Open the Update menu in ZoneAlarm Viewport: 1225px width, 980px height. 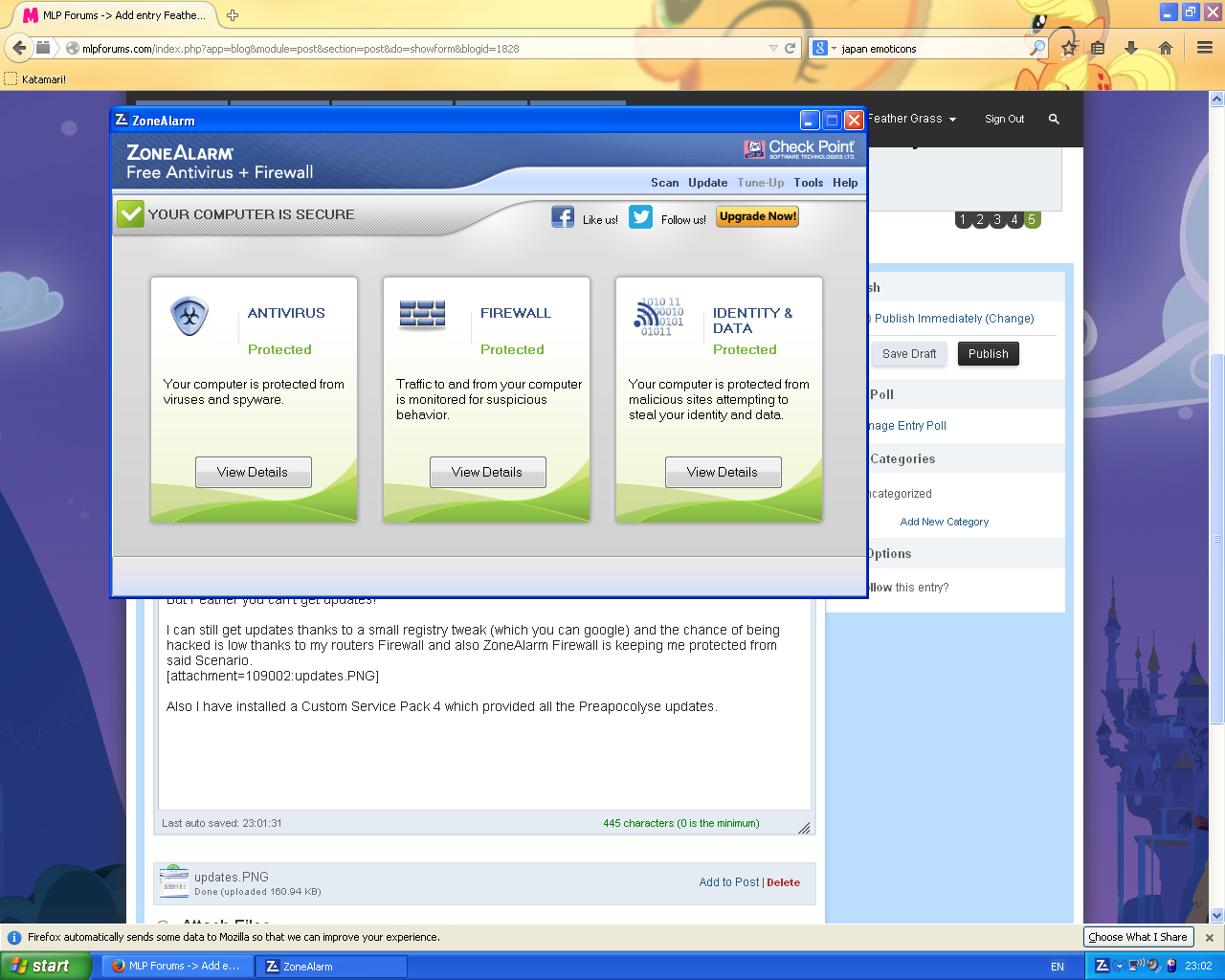[x=708, y=183]
